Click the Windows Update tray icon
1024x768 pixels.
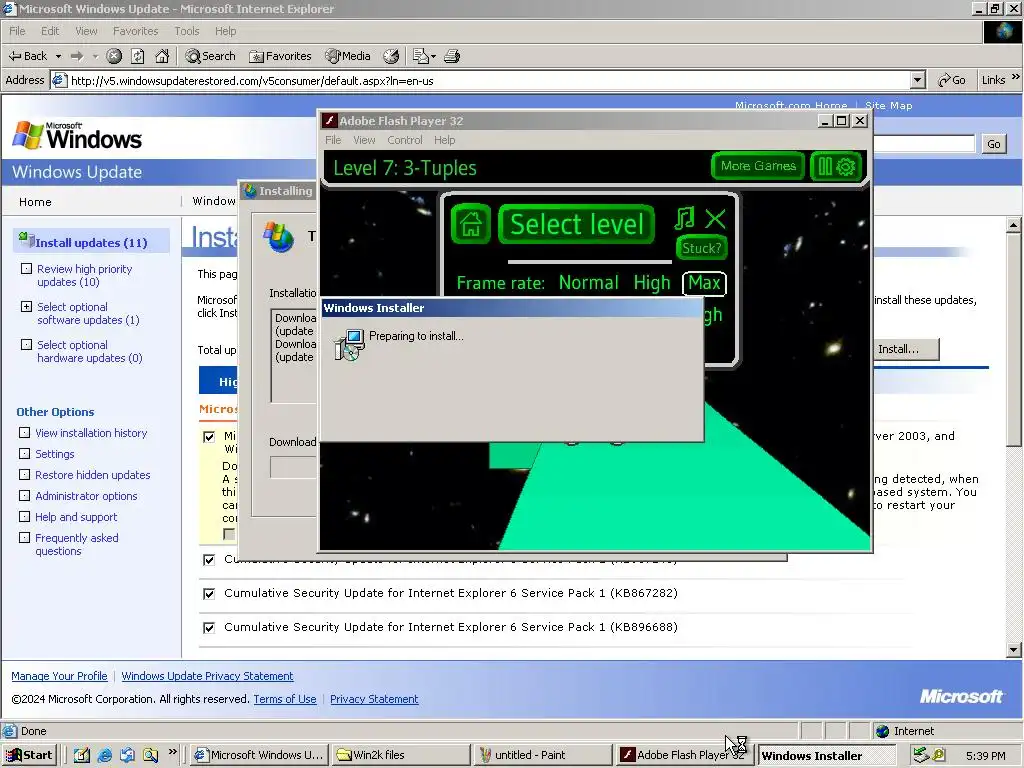click(938, 755)
